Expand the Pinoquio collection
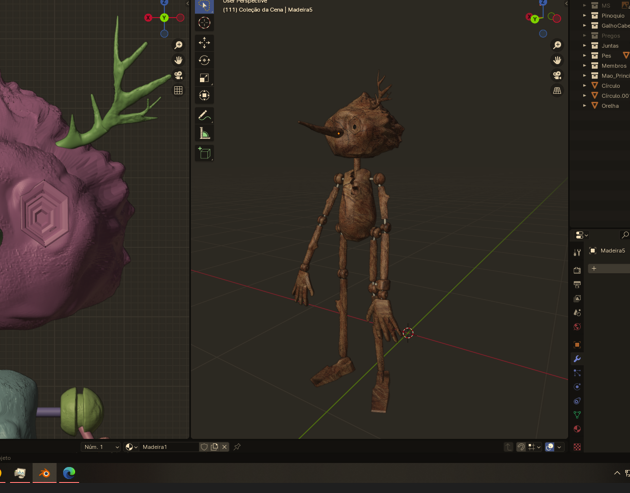 584,15
